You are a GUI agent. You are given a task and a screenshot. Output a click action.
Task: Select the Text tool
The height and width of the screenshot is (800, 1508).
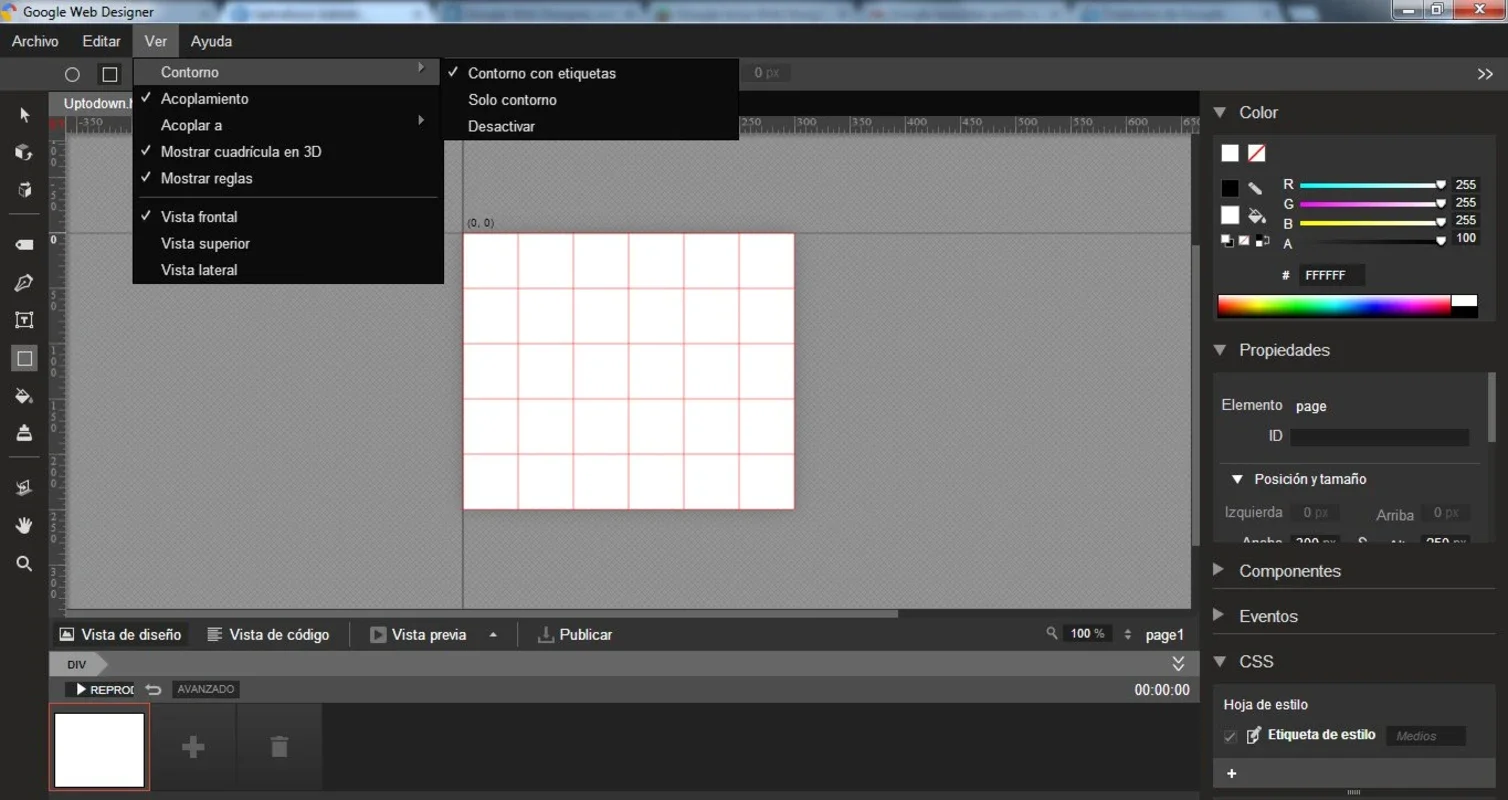[x=24, y=320]
